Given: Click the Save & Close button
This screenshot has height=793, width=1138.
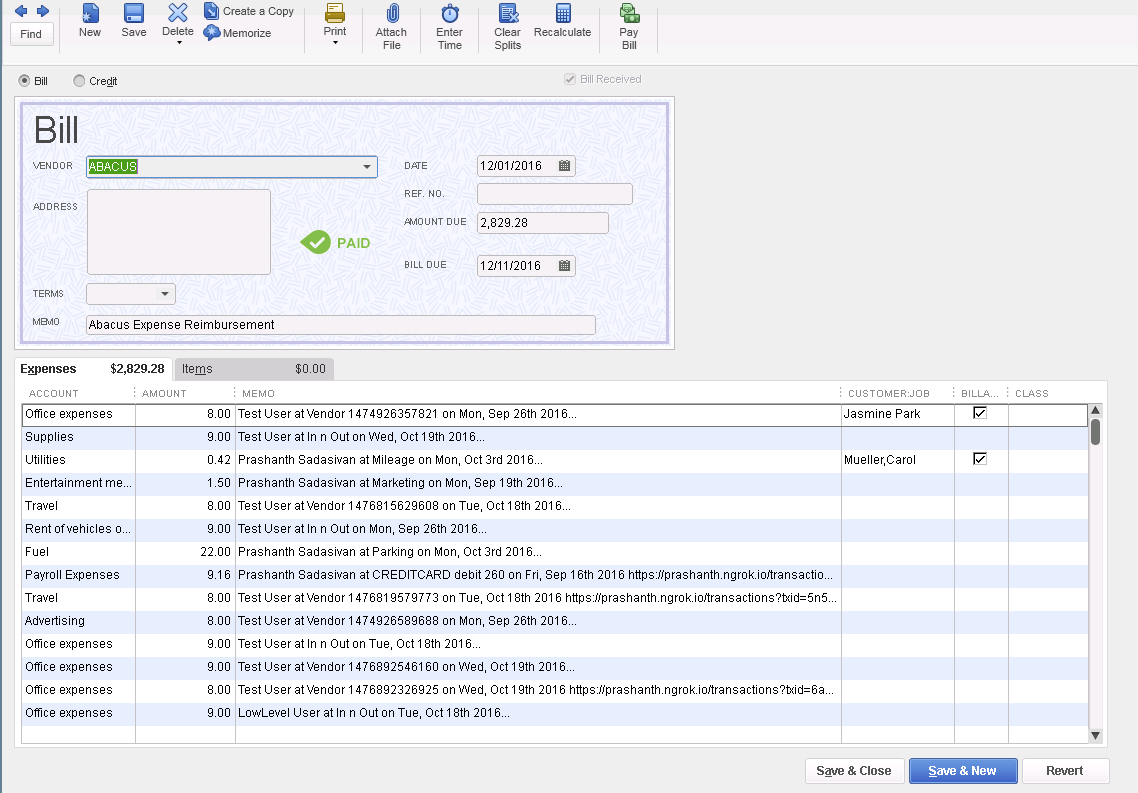Looking at the screenshot, I should (x=853, y=771).
